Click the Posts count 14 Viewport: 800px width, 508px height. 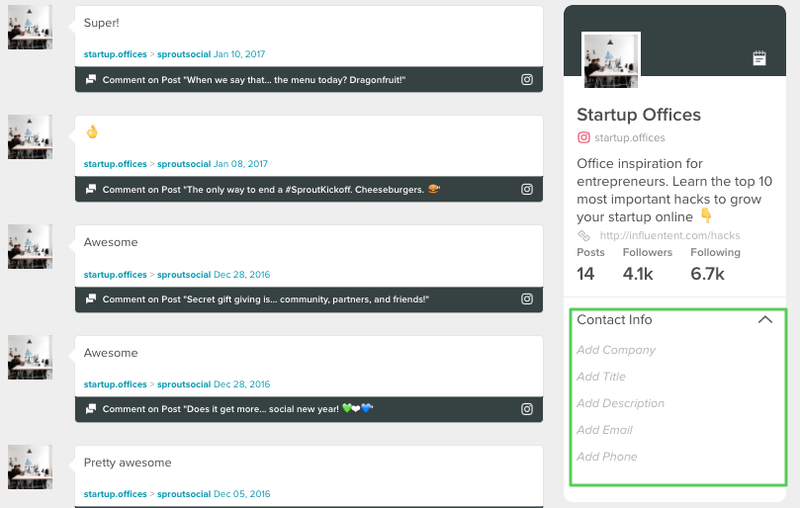(x=585, y=274)
